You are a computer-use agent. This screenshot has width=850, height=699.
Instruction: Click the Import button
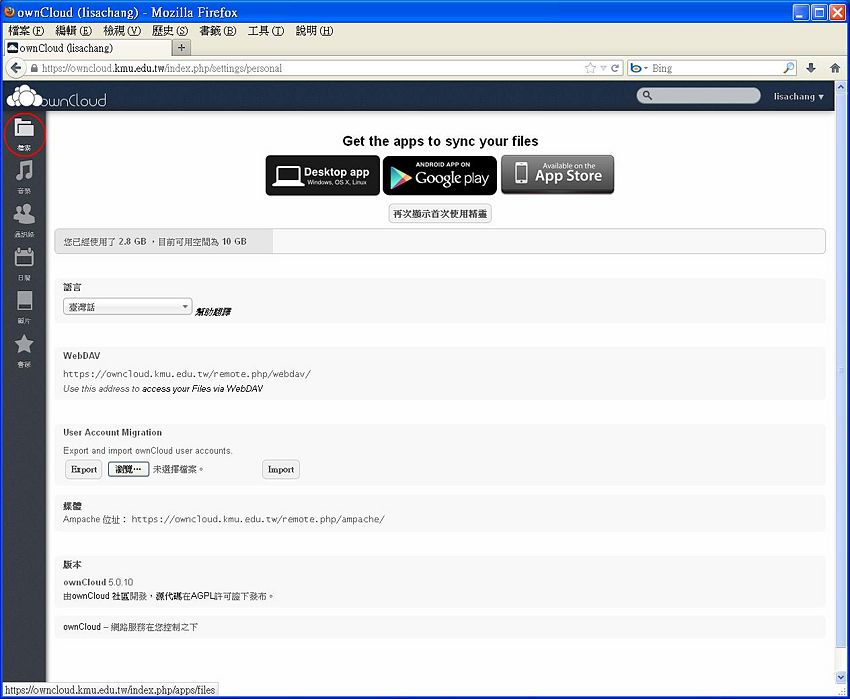[281, 469]
